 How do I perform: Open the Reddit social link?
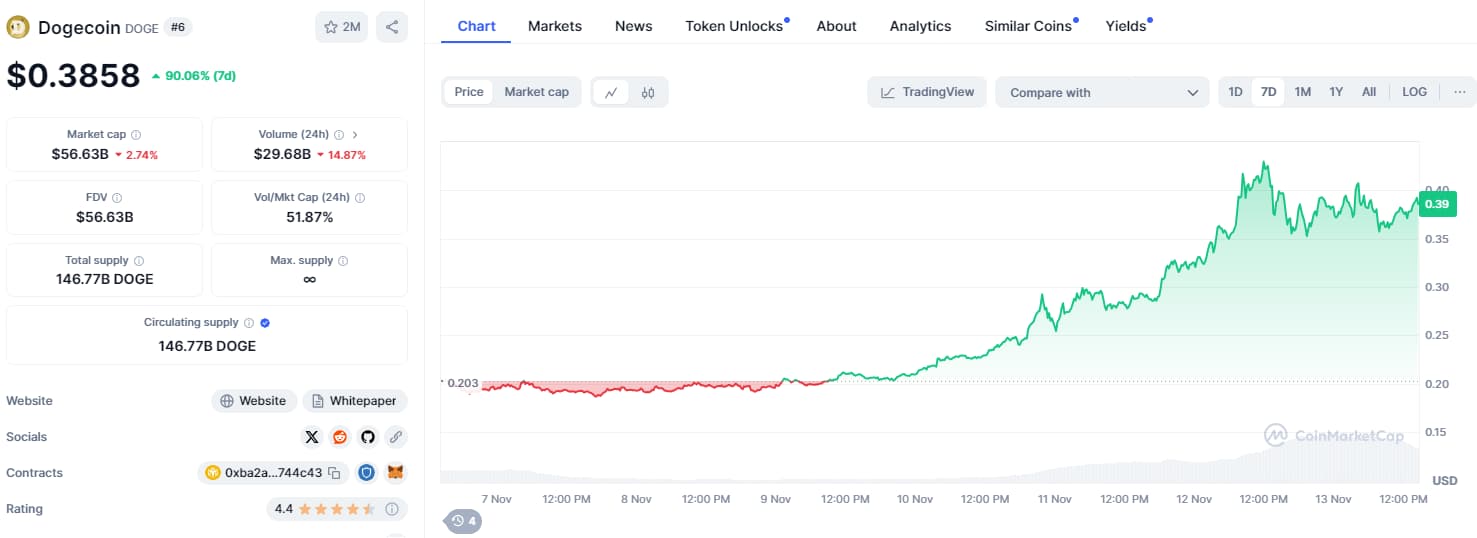coord(340,437)
